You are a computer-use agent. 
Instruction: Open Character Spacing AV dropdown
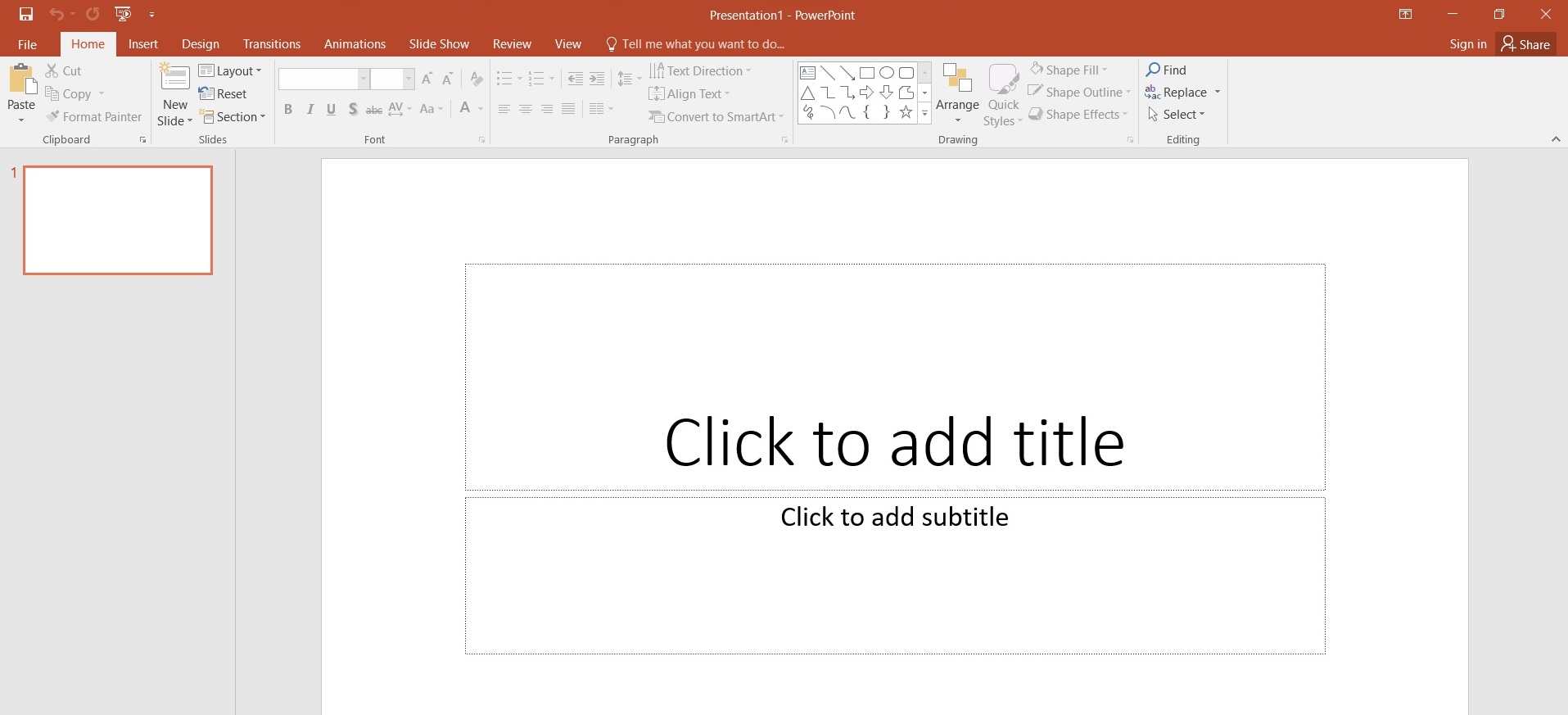(400, 108)
